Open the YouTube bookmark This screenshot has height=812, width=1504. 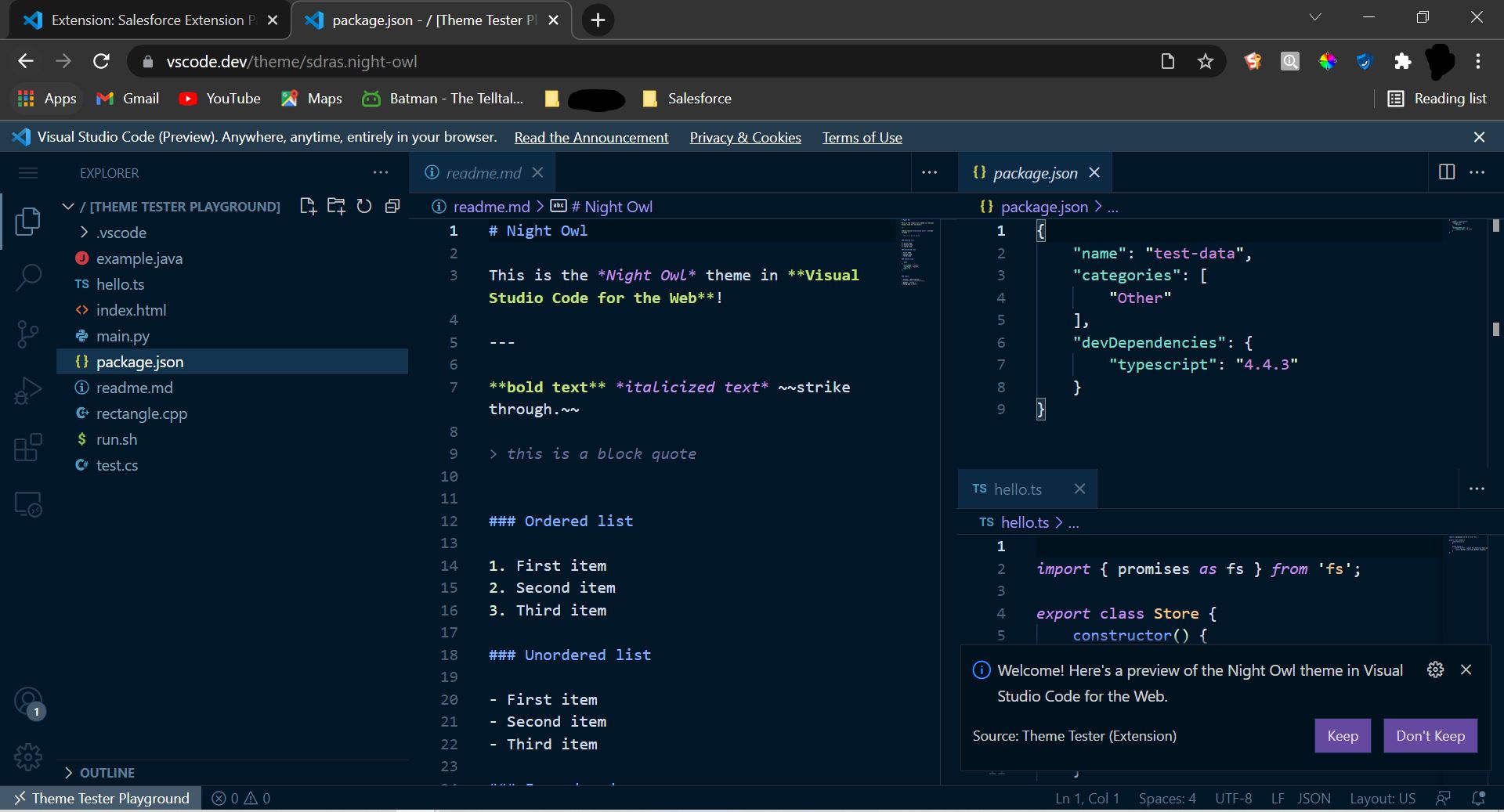(x=219, y=99)
